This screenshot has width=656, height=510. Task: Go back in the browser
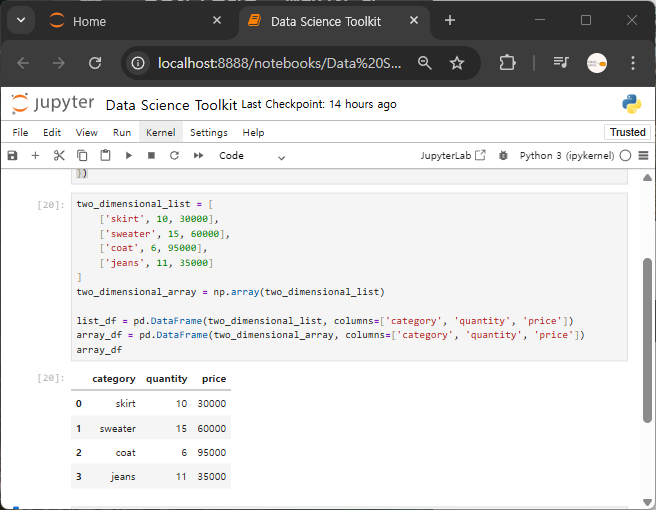(x=23, y=63)
